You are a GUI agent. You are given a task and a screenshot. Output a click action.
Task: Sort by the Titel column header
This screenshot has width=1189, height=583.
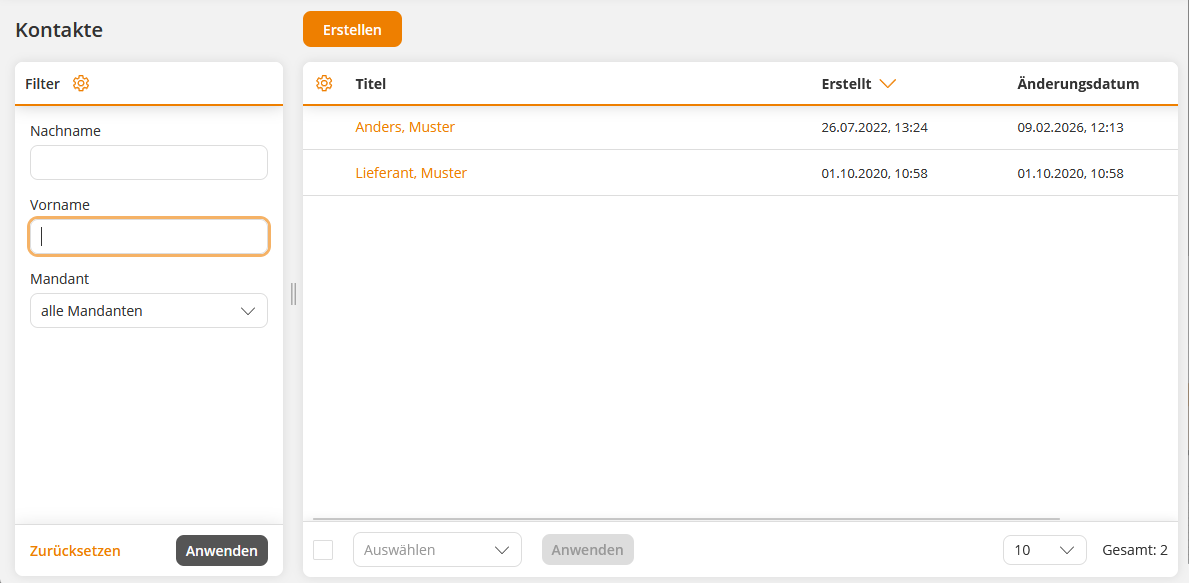tap(371, 84)
